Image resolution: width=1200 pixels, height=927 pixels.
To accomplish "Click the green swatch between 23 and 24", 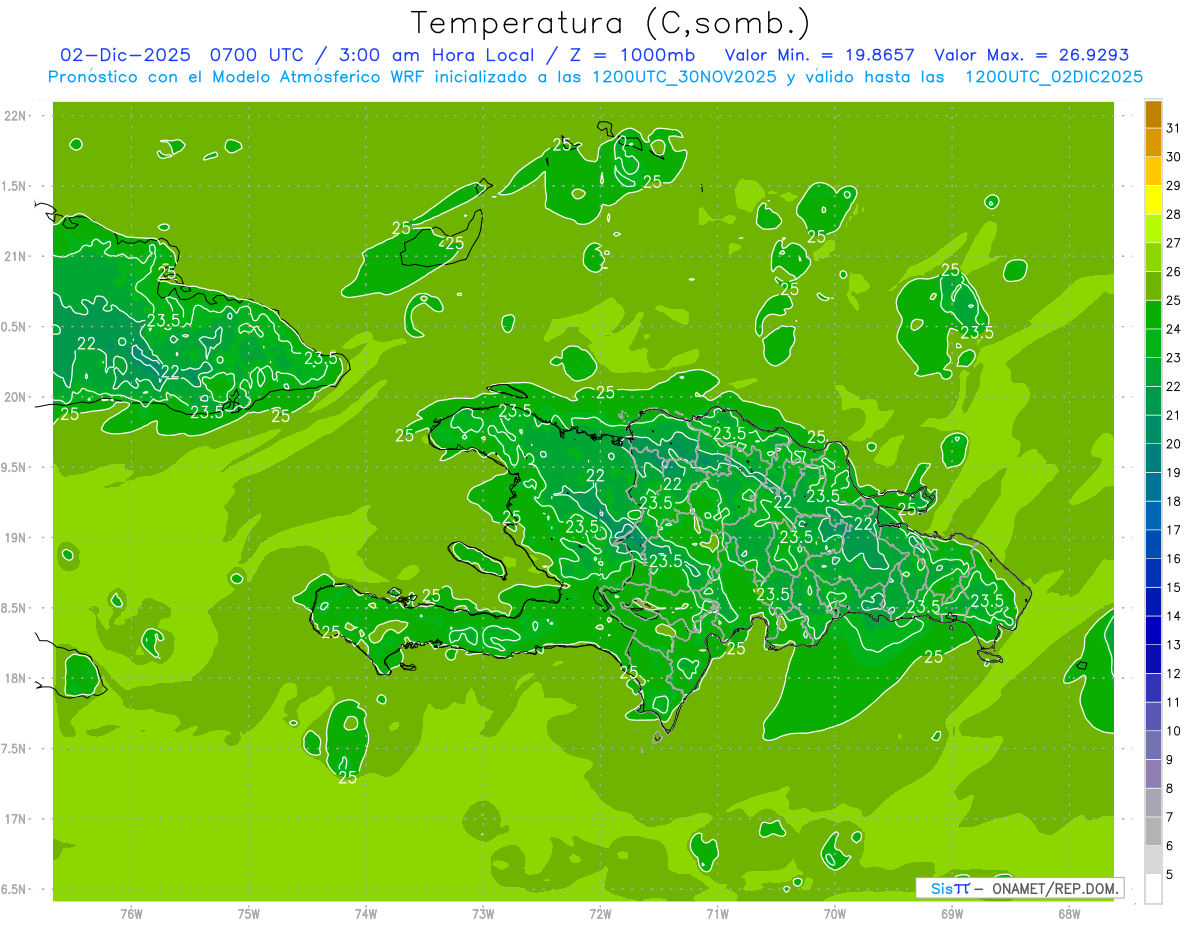I will tap(1153, 343).
